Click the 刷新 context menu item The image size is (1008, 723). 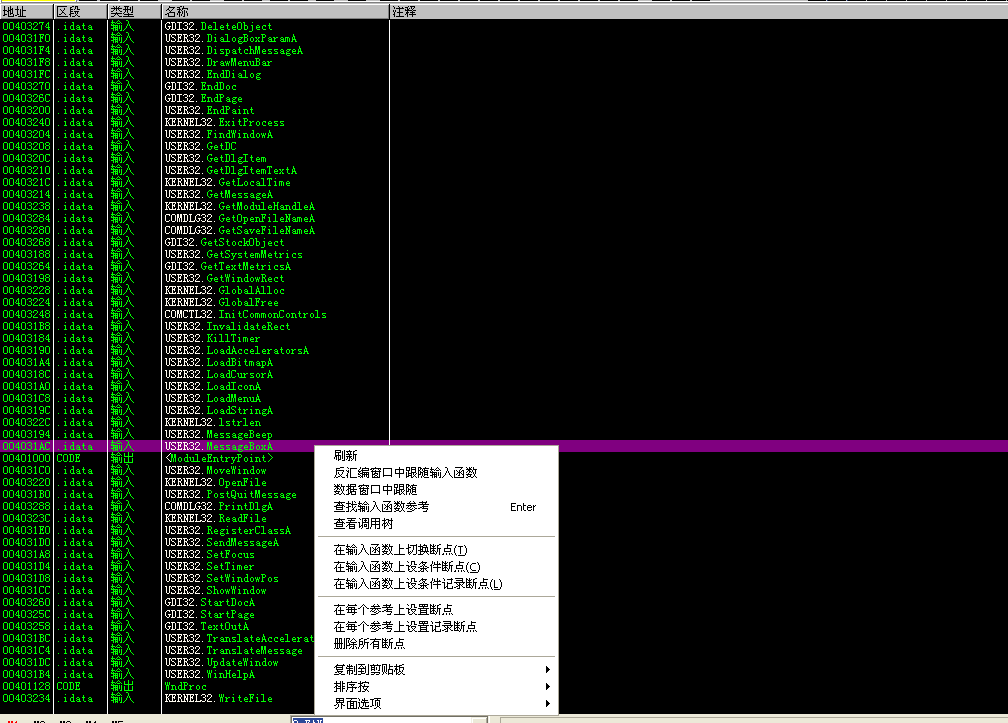437,456
